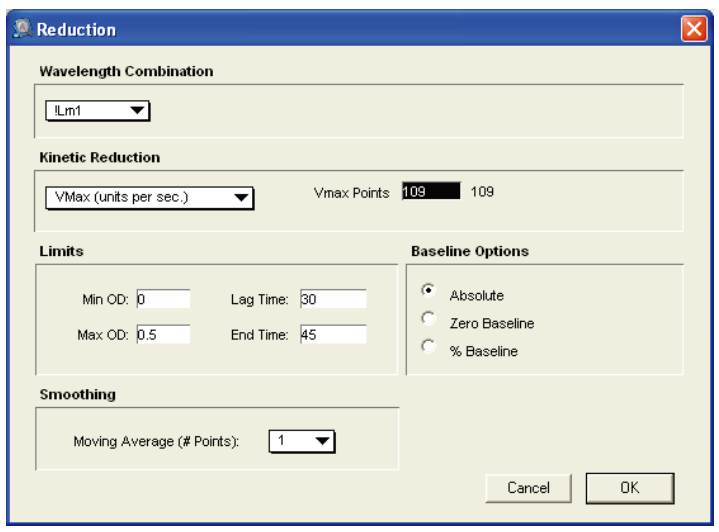This screenshot has width=719, height=532.
Task: Open the !Lm1 wavelength combination dropdown
Action: tap(97, 111)
